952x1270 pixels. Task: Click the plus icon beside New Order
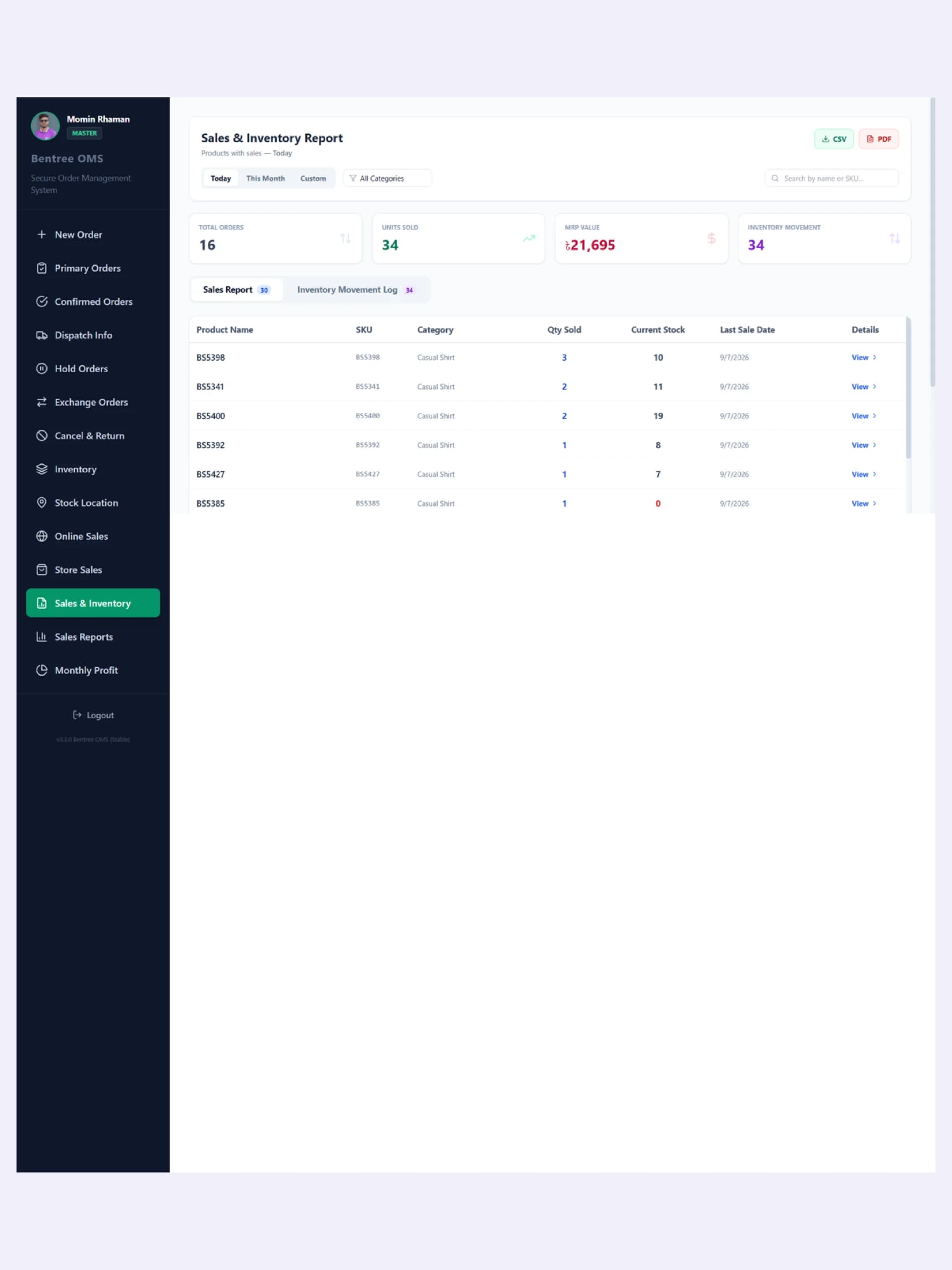(41, 234)
